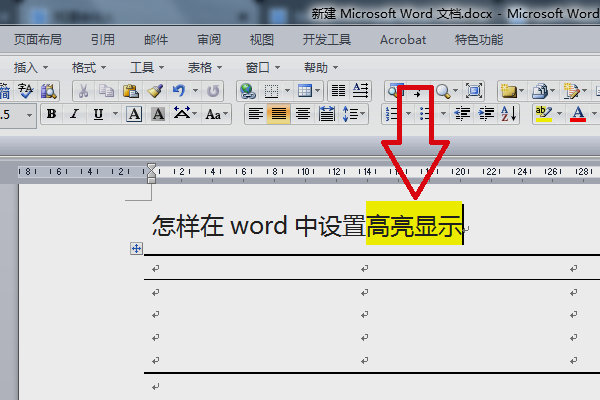Copy the selection using the Copy icon
The height and width of the screenshot is (400, 600).
(106, 91)
